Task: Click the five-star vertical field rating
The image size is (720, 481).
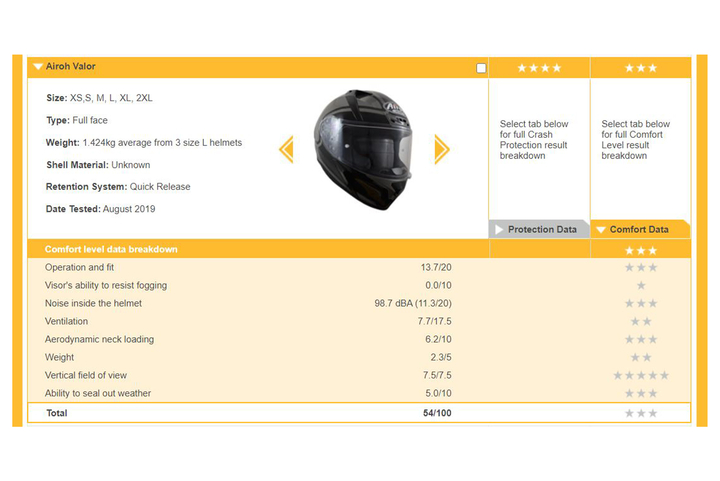Action: coord(640,375)
